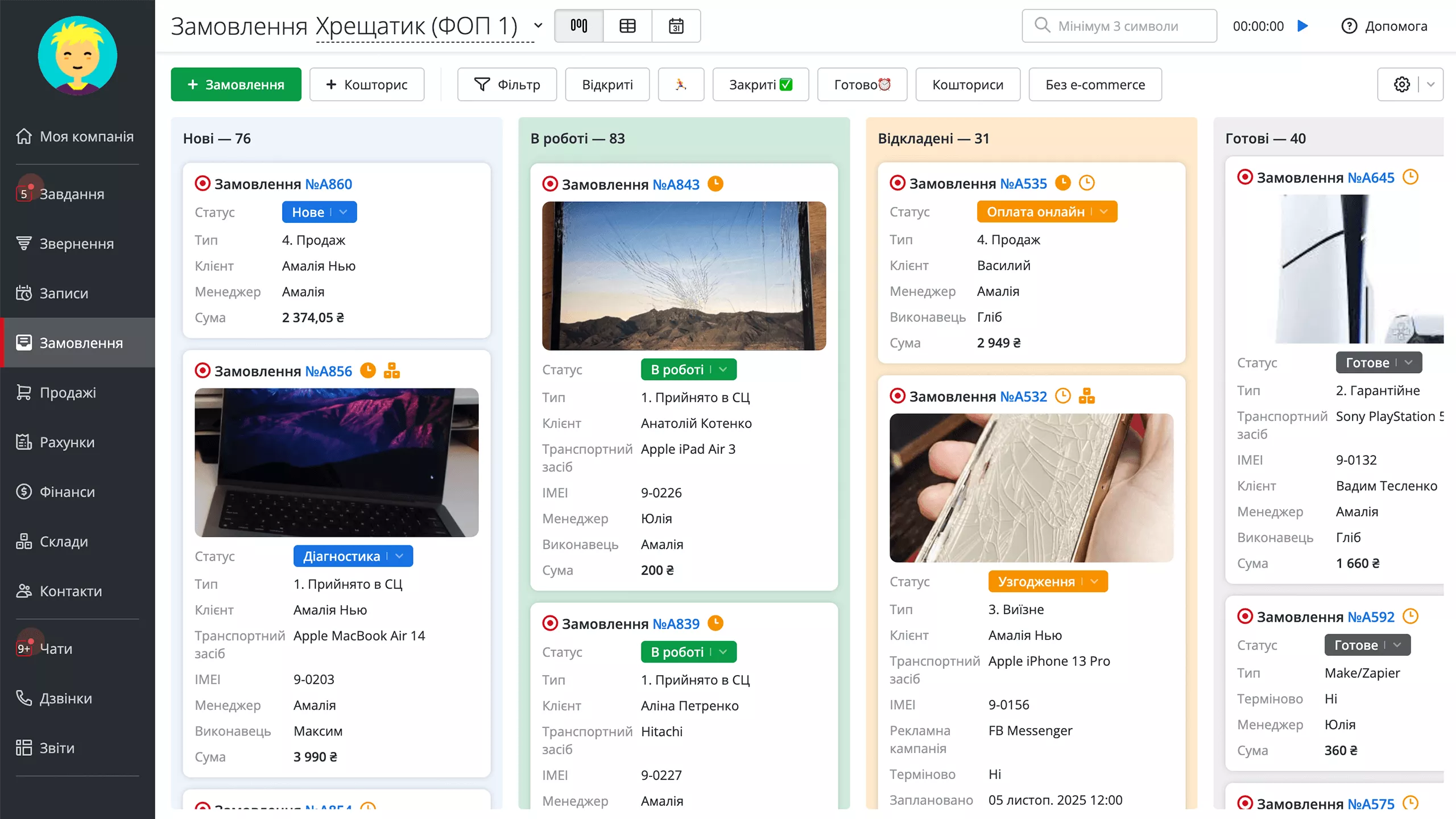The height and width of the screenshot is (819, 1456).
Task: Open status dropdown Нове on order №A860
Action: point(319,212)
